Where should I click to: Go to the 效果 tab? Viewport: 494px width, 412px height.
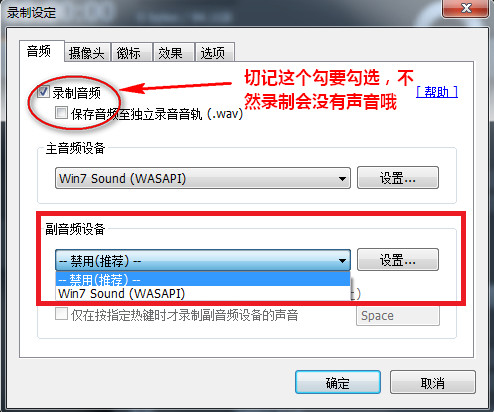tap(173, 52)
